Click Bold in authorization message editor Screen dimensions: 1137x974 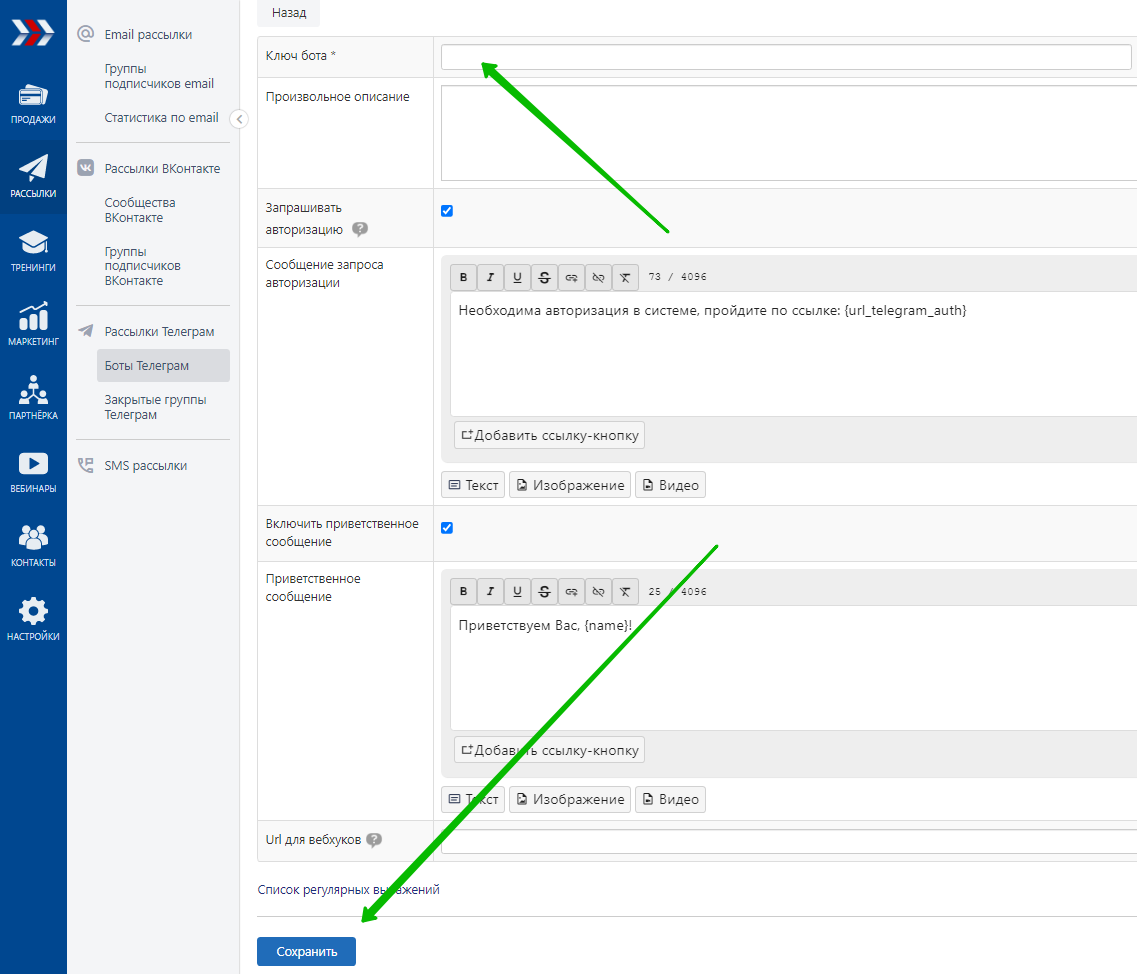[463, 277]
